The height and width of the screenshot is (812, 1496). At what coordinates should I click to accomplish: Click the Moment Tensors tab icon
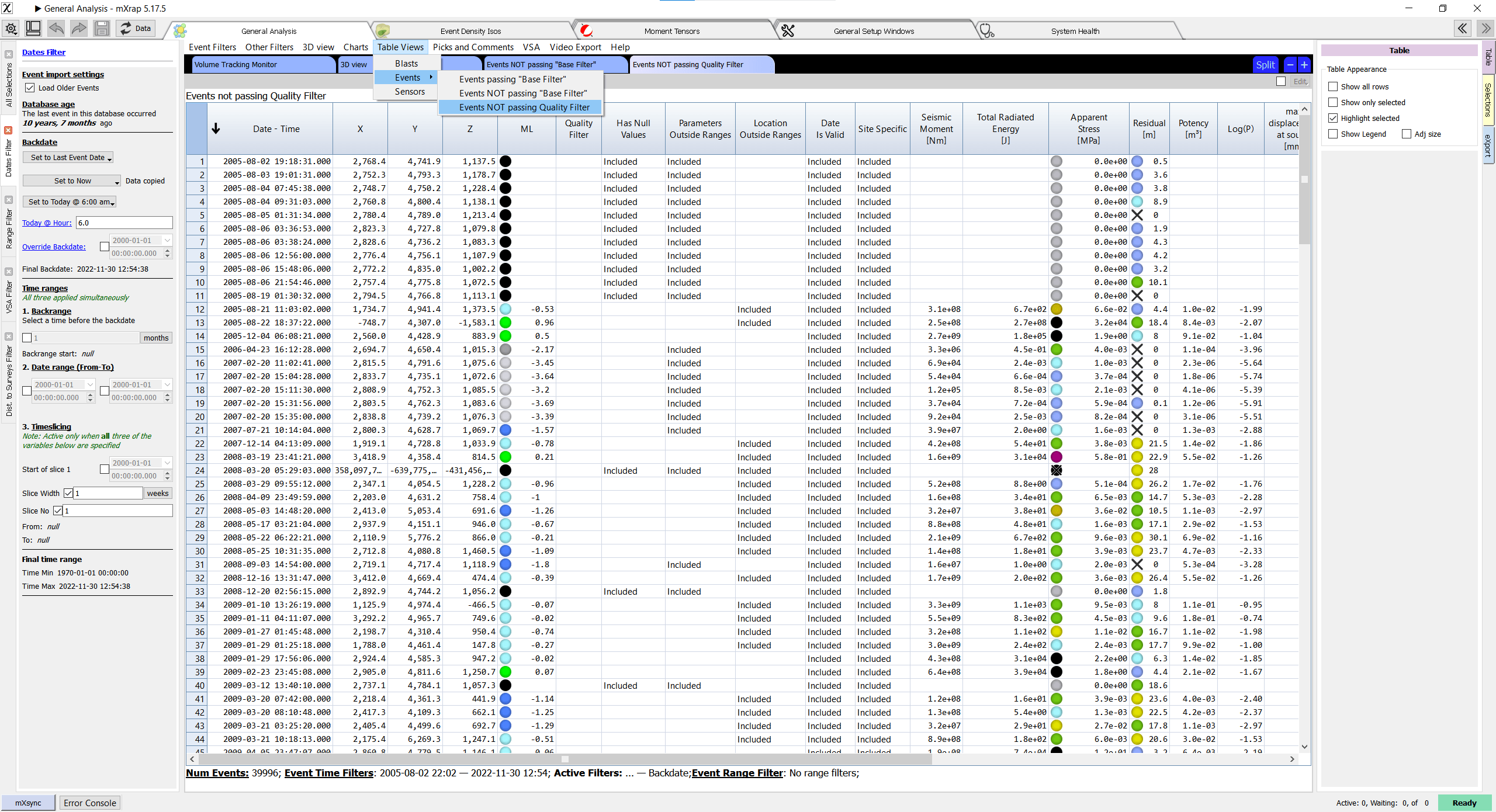click(586, 31)
